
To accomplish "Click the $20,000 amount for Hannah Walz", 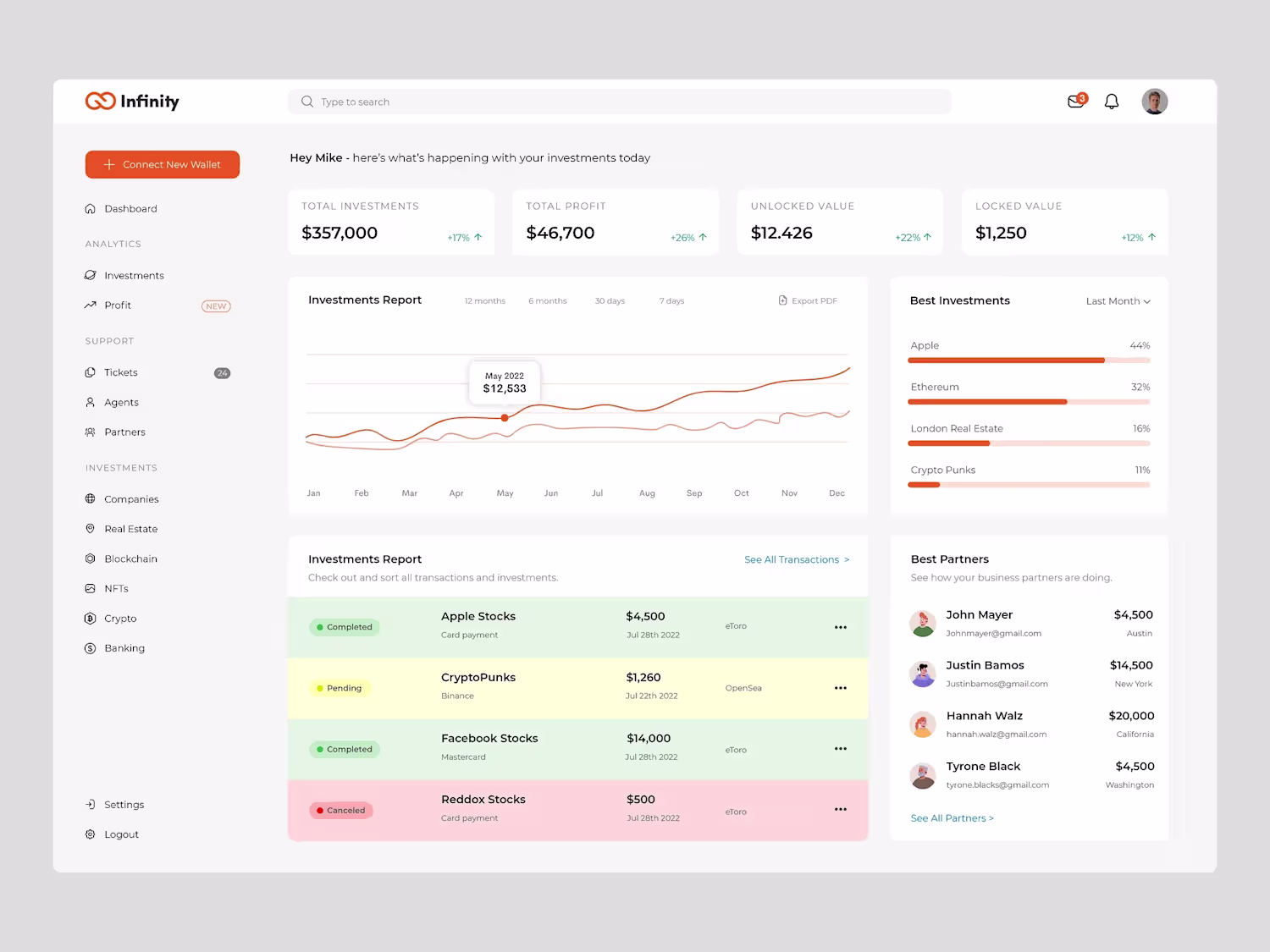I will [1131, 716].
